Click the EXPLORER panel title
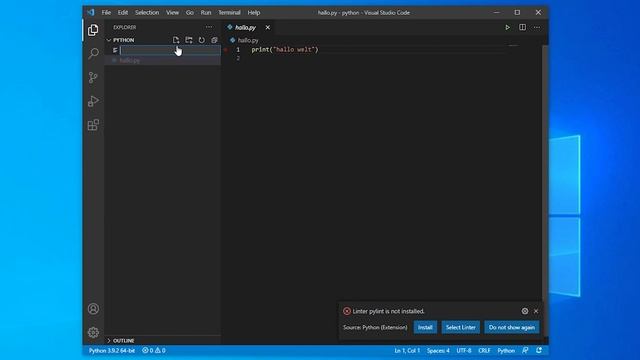This screenshot has width=640, height=360. (x=124, y=27)
